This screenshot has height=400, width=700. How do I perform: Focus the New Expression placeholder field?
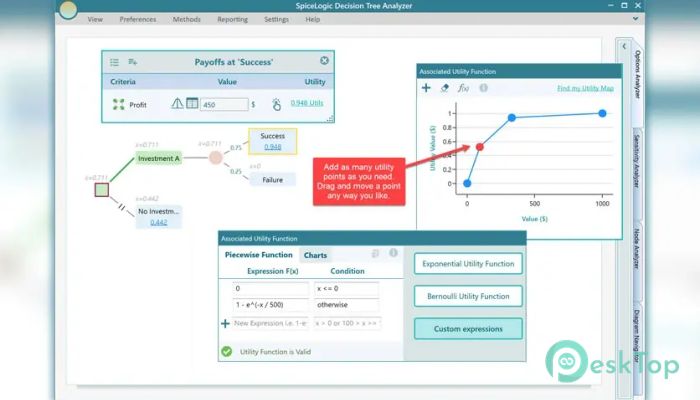271,323
